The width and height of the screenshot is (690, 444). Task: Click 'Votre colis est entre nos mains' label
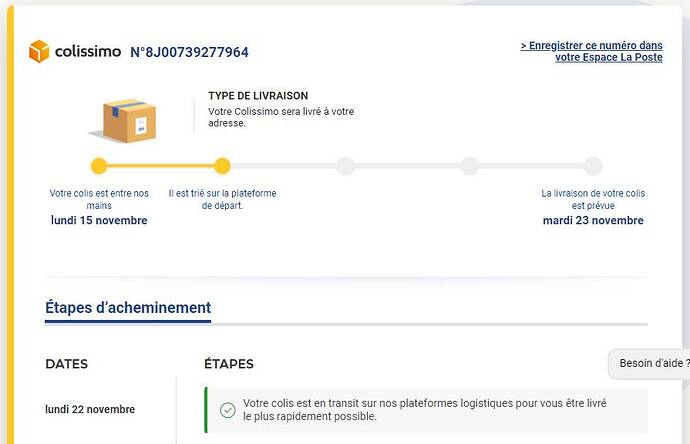[99, 199]
